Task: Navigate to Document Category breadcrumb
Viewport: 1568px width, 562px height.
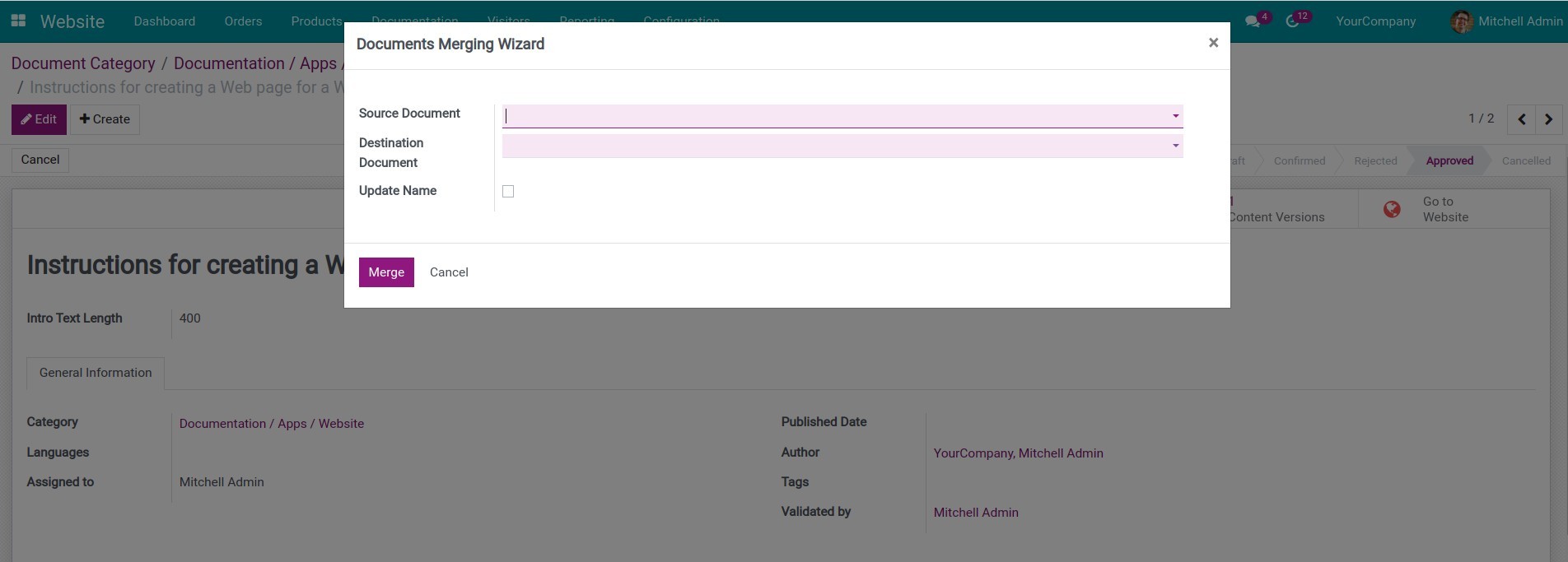Action: 83,63
